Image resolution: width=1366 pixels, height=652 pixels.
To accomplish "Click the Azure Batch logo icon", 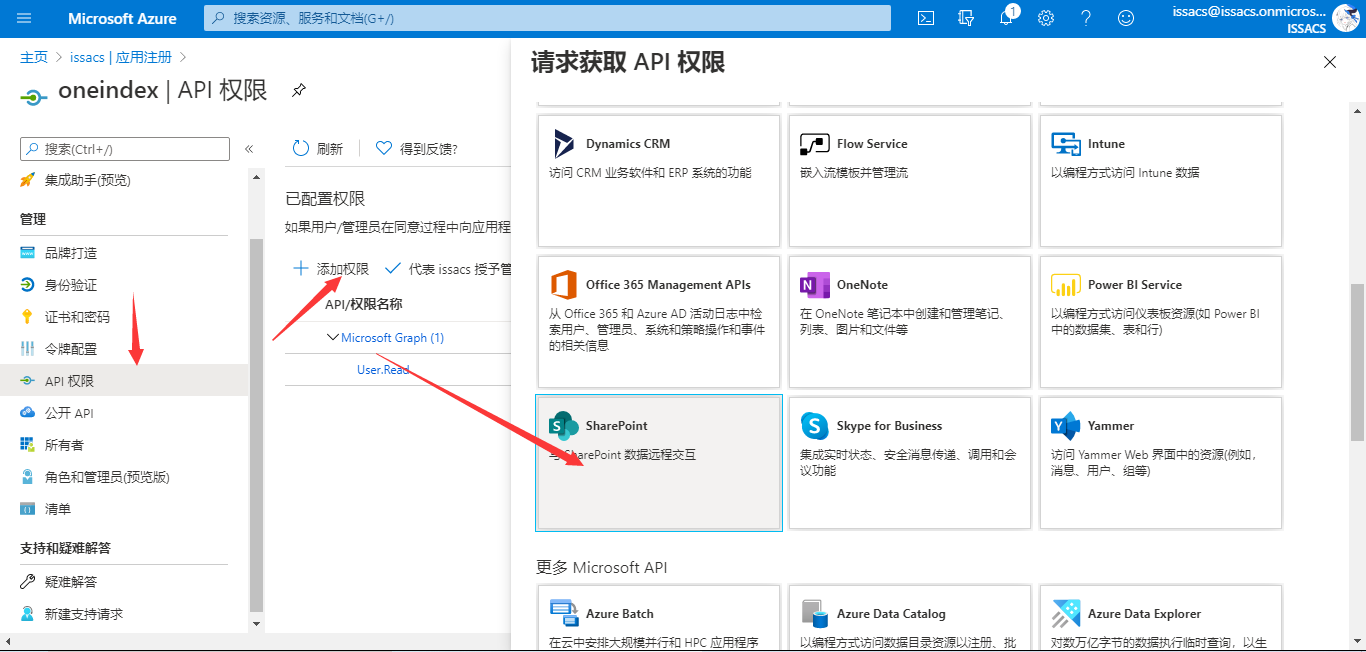I will pos(564,613).
